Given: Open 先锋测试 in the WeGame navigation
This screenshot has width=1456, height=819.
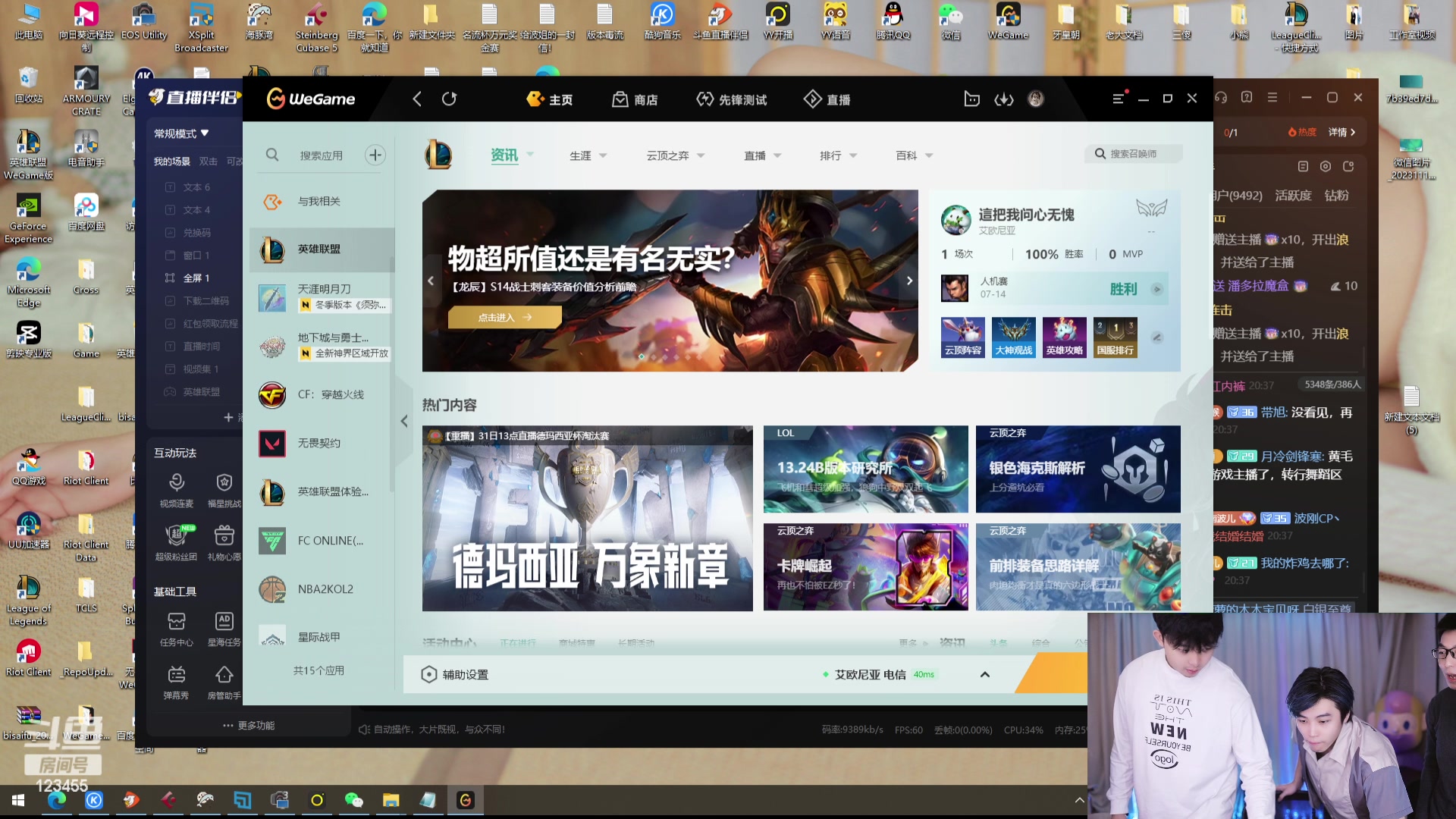Looking at the screenshot, I should click(731, 99).
